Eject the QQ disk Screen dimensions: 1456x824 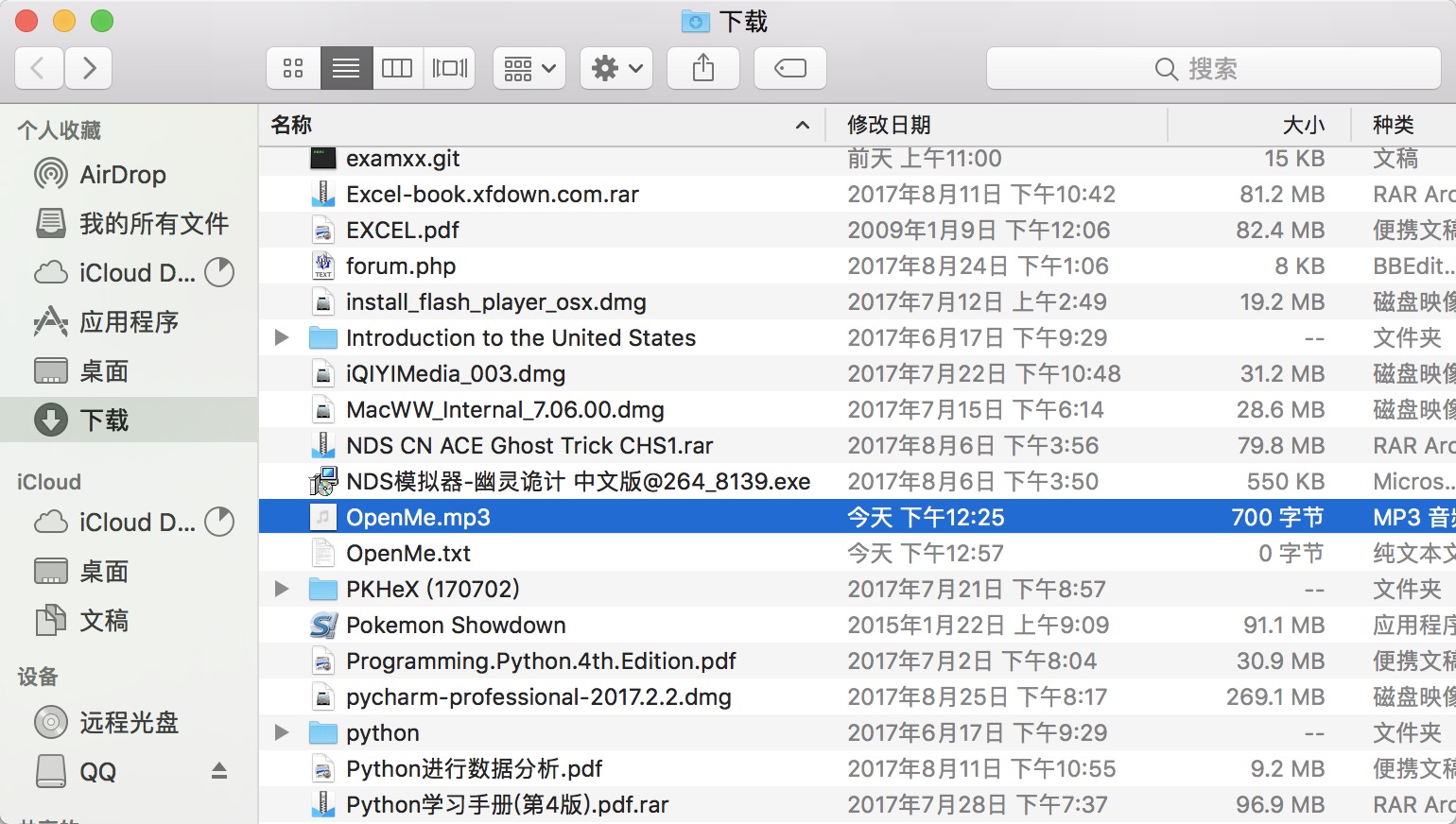219,771
